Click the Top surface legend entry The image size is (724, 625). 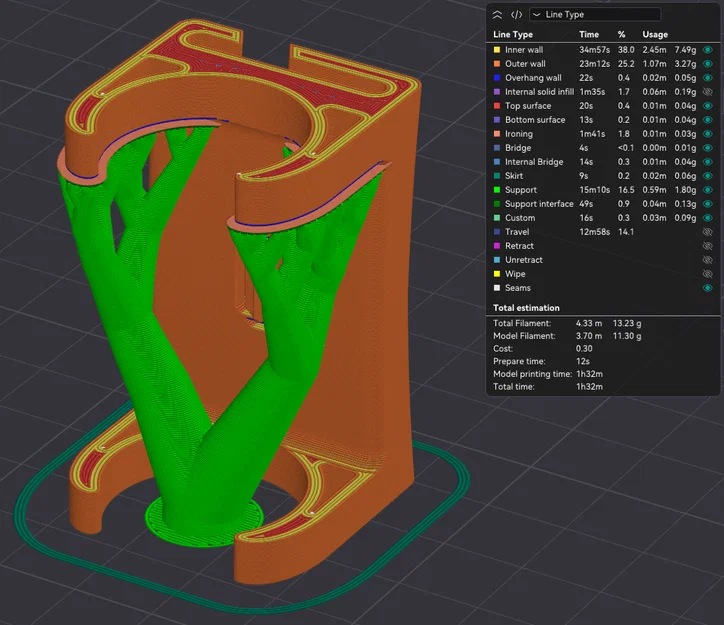pos(528,106)
